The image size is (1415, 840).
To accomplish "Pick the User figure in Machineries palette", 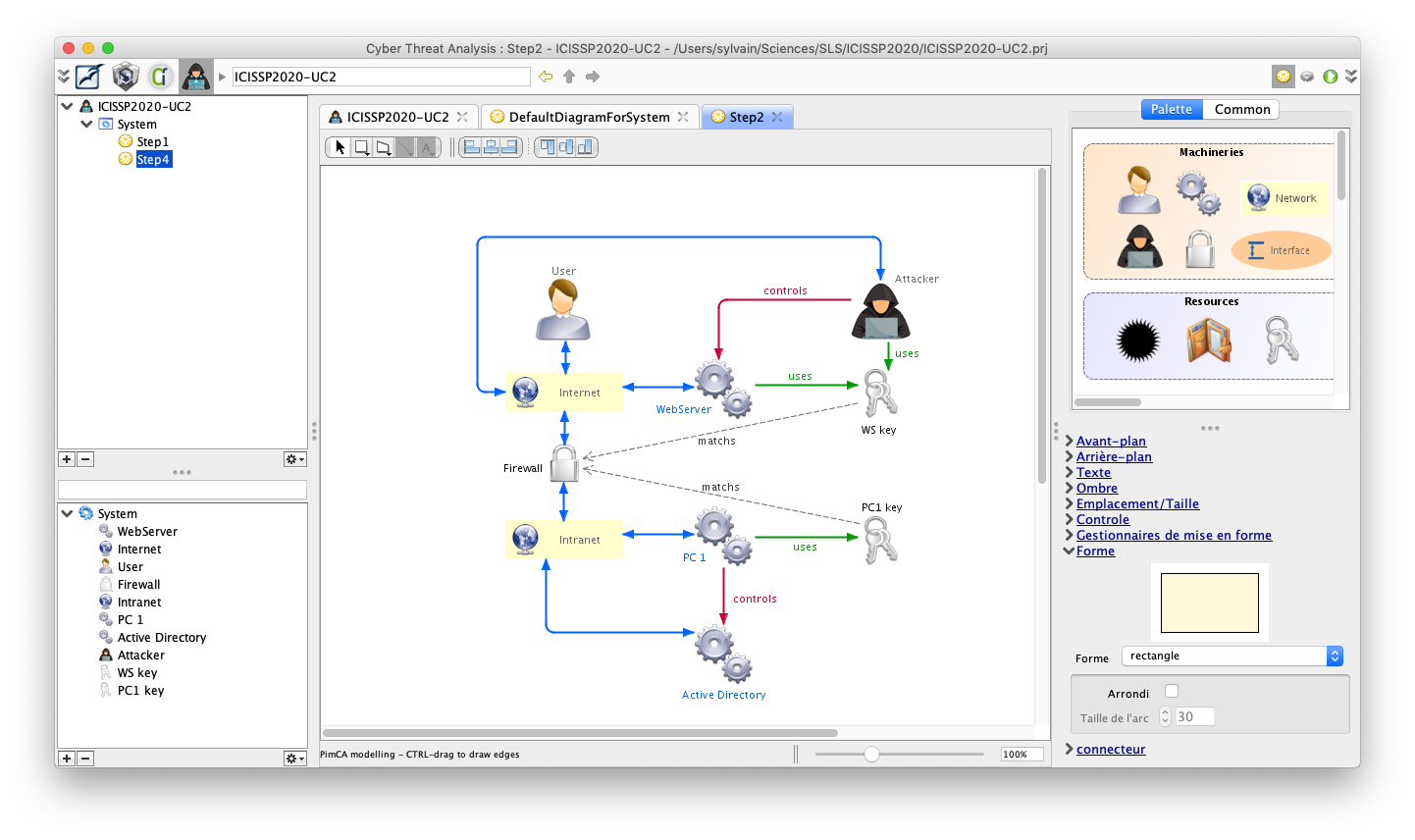I will (1139, 190).
